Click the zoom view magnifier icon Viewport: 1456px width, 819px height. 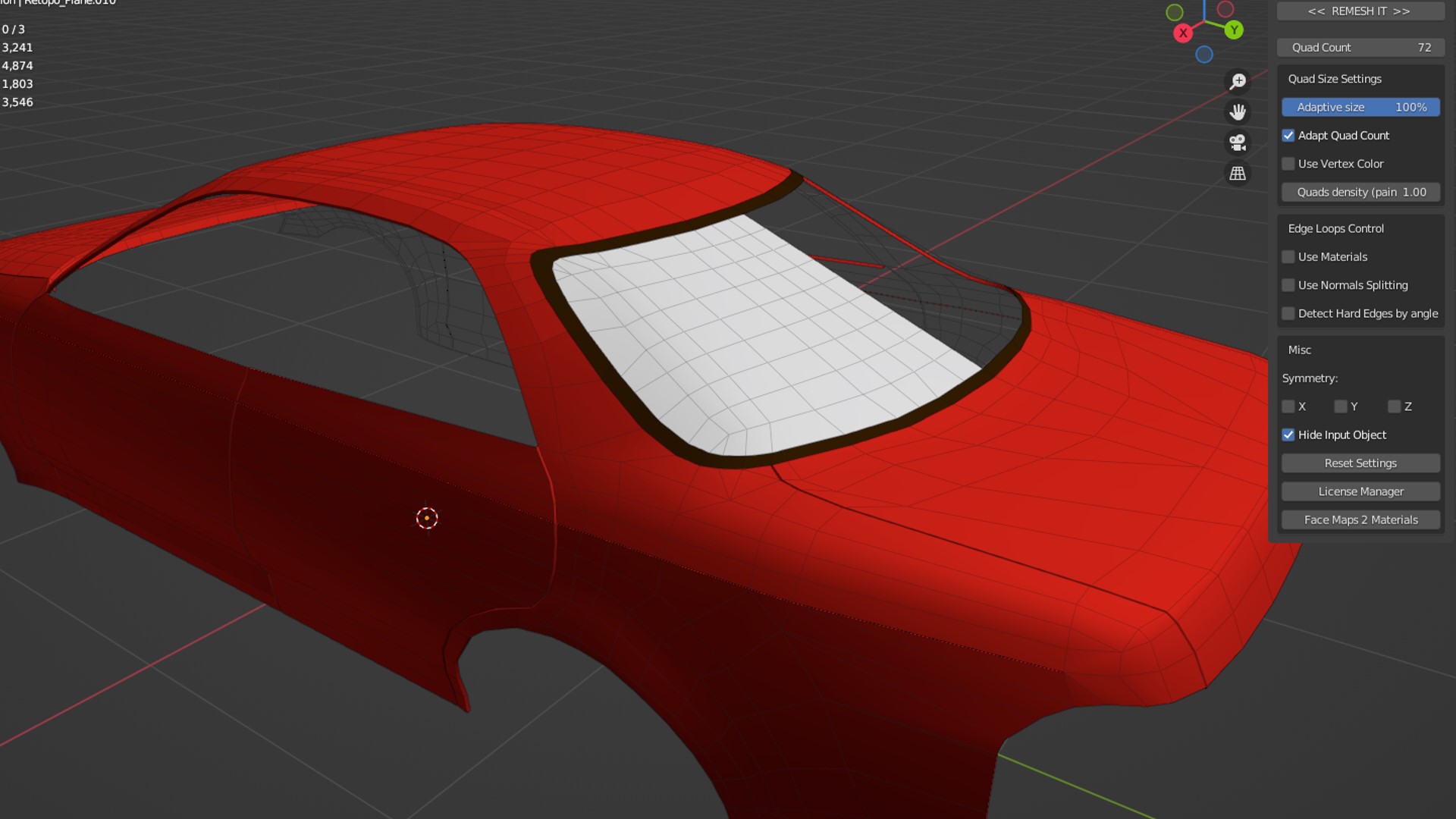point(1238,81)
